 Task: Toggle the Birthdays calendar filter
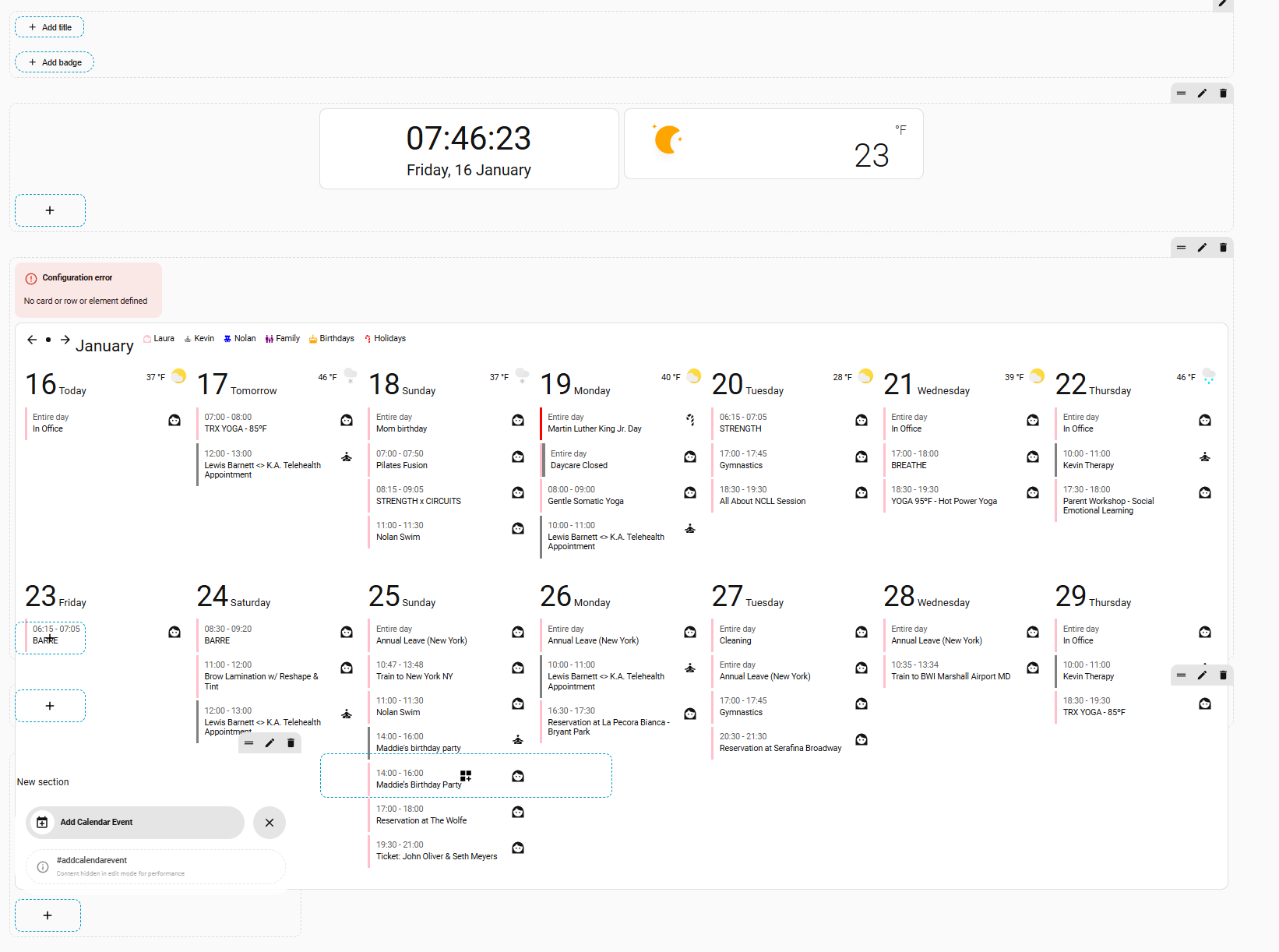tap(332, 339)
